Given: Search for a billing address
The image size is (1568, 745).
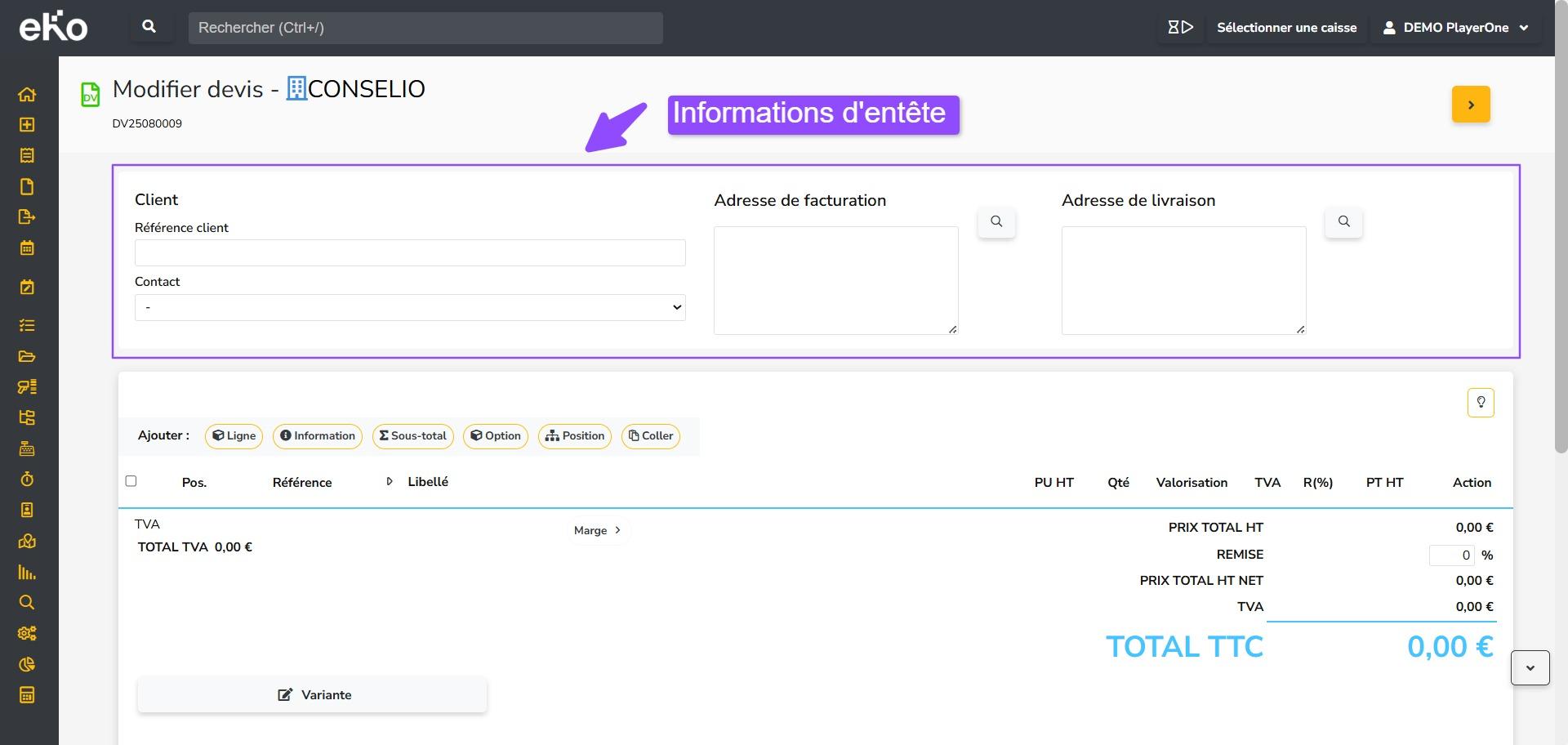Looking at the screenshot, I should click(x=996, y=221).
